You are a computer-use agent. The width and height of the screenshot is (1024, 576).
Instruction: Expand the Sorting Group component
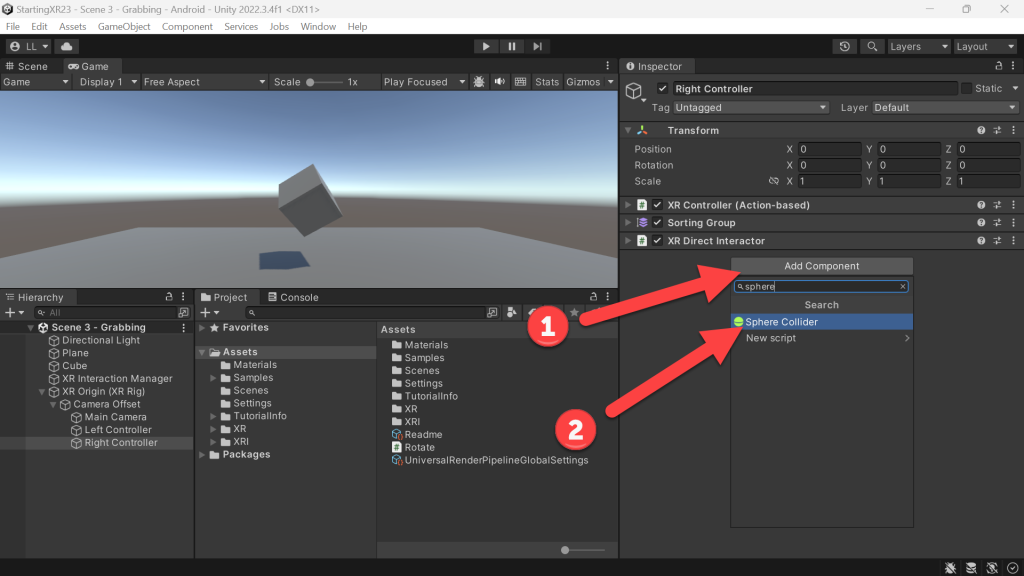coord(628,223)
